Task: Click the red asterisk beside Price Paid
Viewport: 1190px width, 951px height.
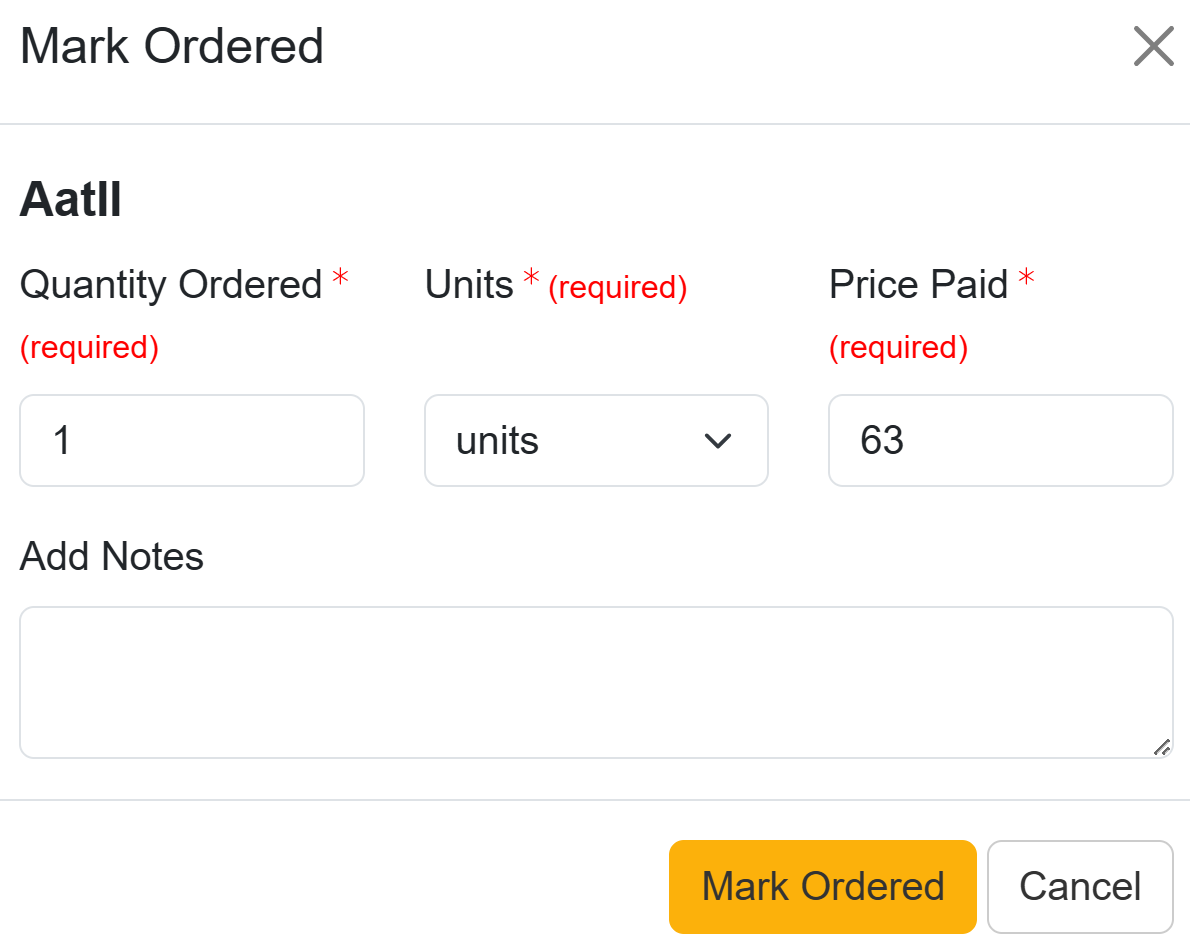Action: point(1026,280)
